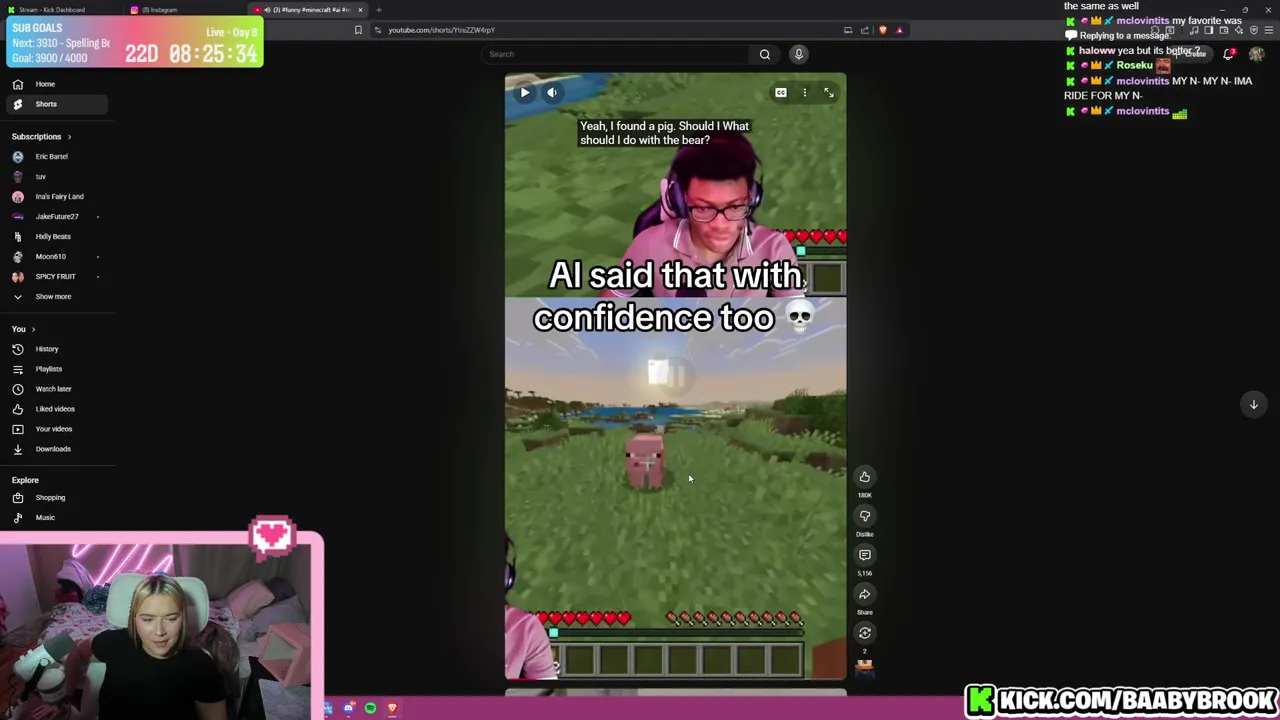Viewport: 1280px width, 720px height.
Task: Open Your videos
Action: [57, 429]
